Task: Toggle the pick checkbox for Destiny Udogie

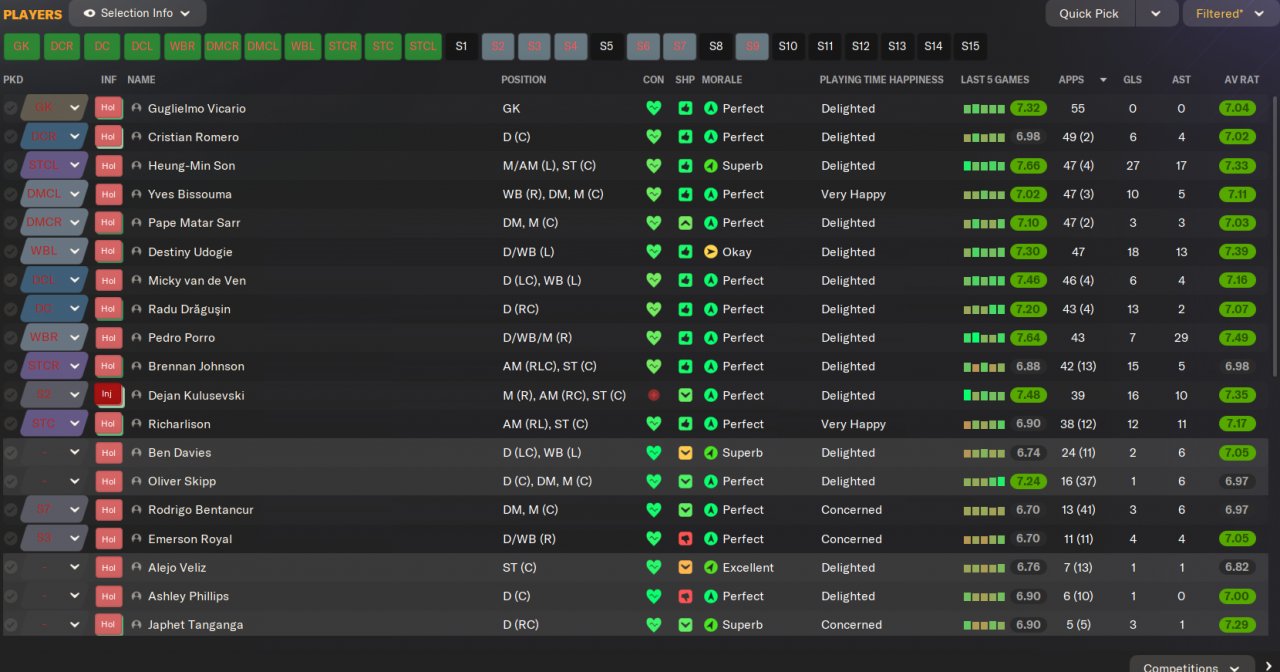Action: [x=10, y=252]
